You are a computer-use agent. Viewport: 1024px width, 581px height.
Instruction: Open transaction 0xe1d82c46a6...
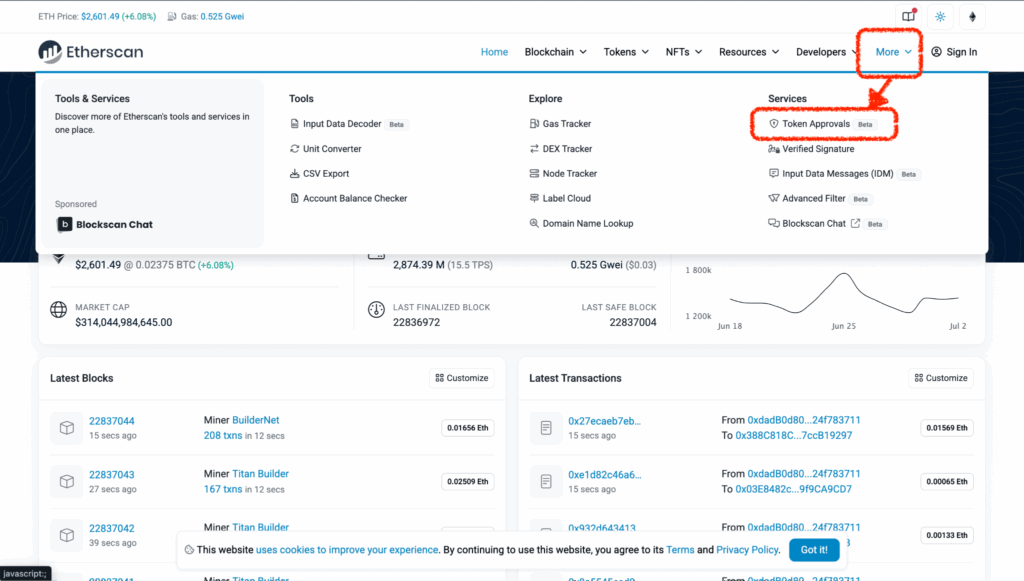[605, 475]
